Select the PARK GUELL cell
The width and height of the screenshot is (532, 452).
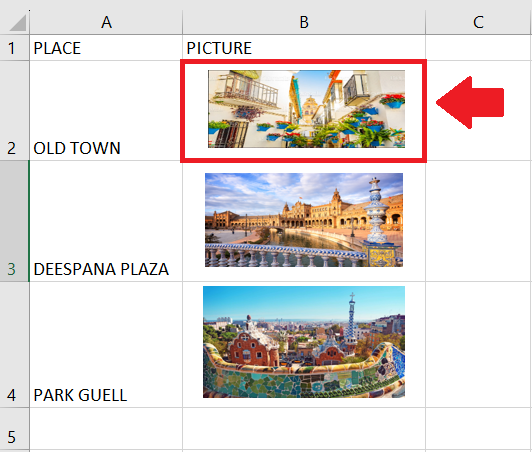click(x=106, y=344)
